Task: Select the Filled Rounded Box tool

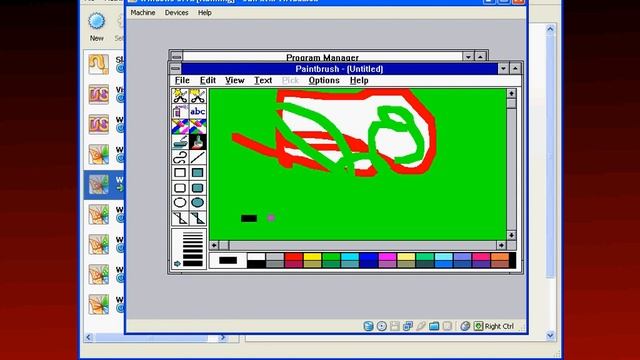Action: (198, 188)
